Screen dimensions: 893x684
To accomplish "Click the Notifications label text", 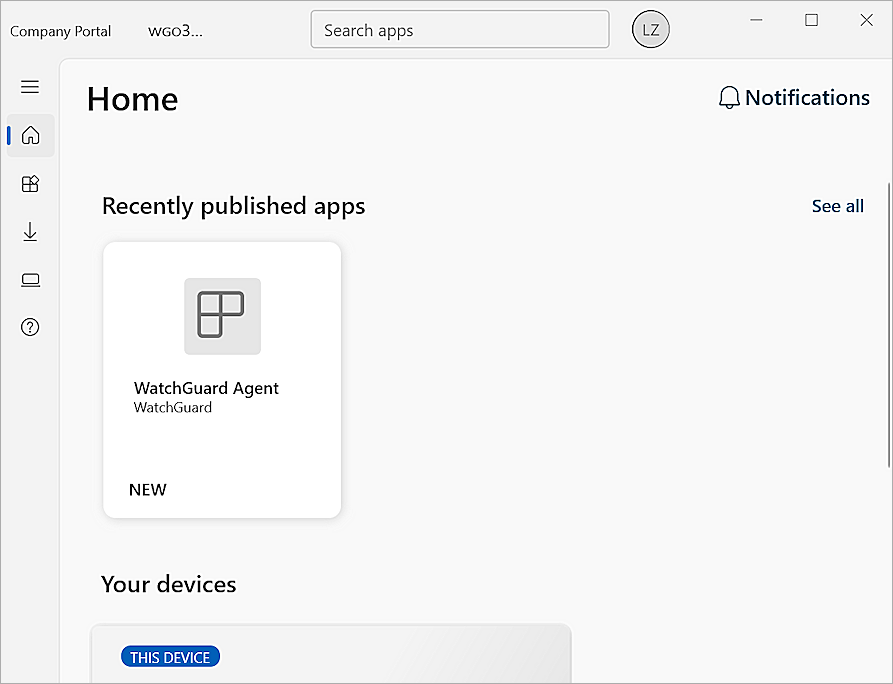I will 808,97.
